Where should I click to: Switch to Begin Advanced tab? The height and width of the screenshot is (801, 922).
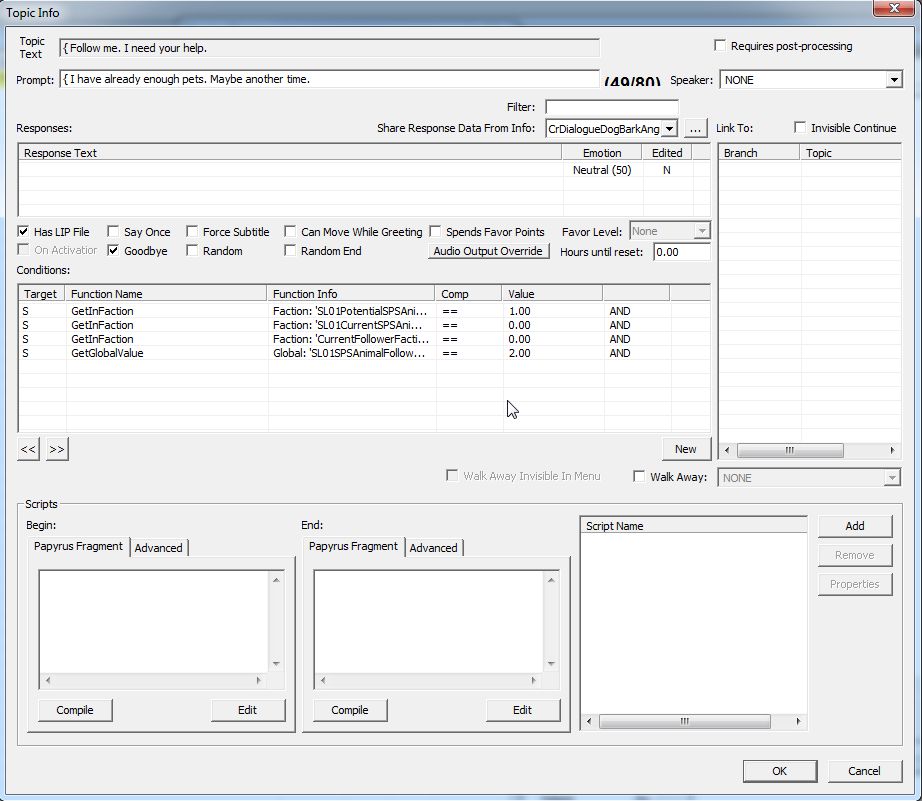pyautogui.click(x=158, y=548)
